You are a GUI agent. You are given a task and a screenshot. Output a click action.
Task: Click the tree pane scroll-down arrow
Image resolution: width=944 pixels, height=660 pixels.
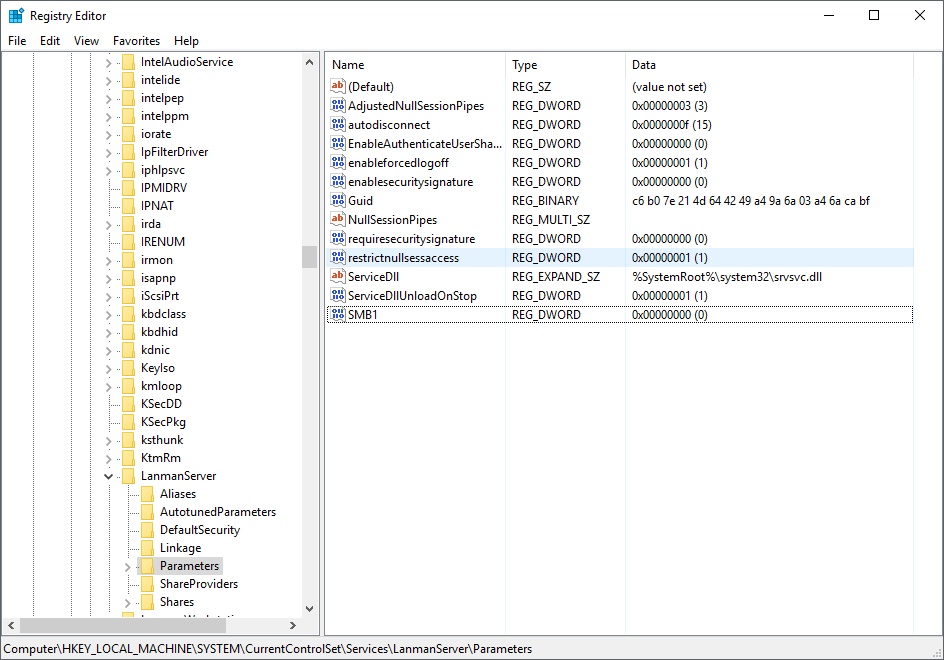(x=309, y=608)
